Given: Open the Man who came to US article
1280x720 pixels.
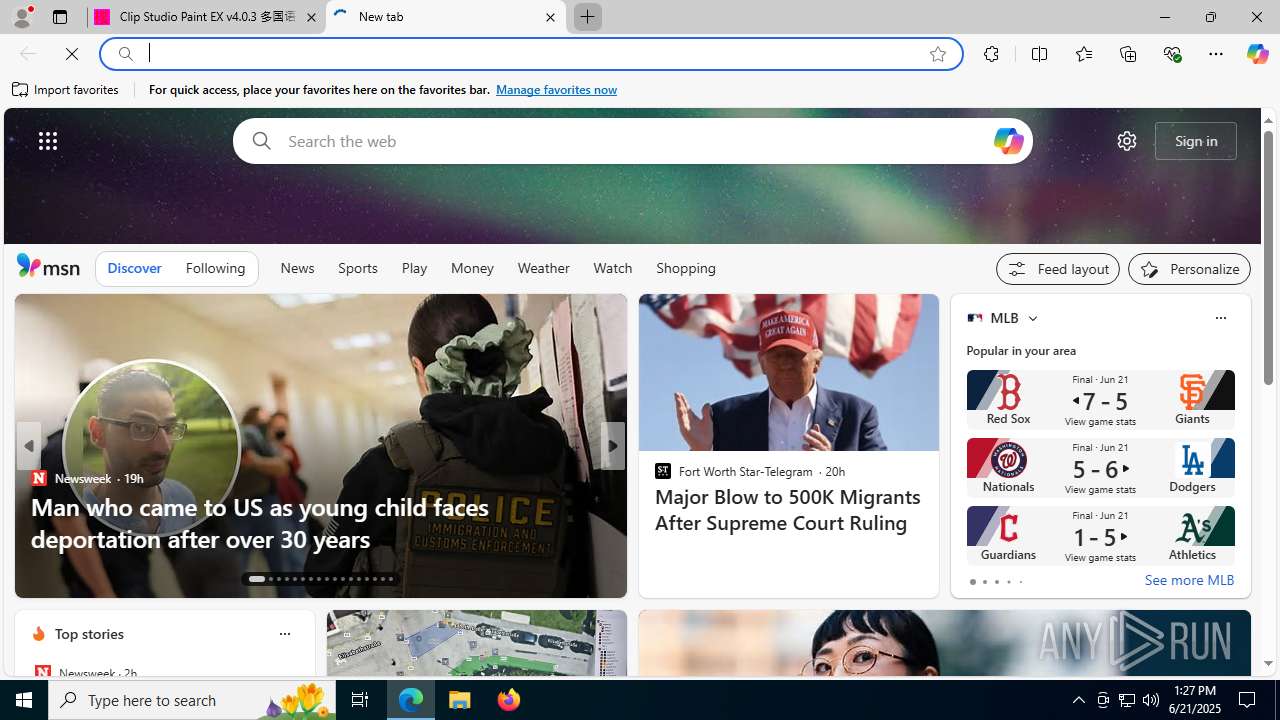Looking at the screenshot, I should pyautogui.click(x=260, y=523).
